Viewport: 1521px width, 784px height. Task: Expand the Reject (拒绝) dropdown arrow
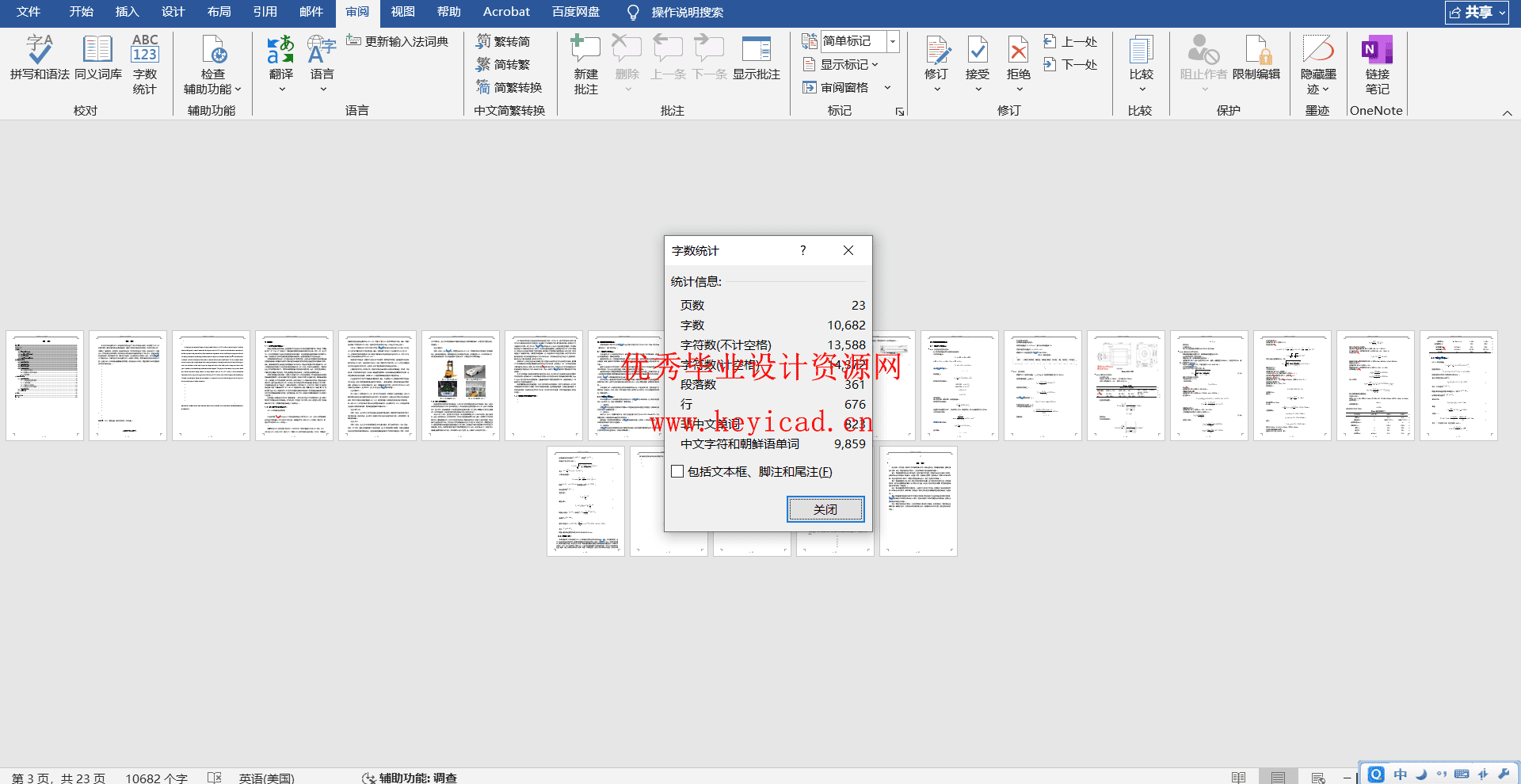tap(1020, 89)
